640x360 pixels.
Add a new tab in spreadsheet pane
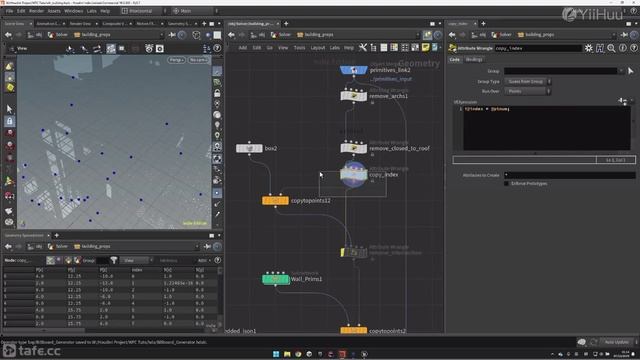coord(56,236)
